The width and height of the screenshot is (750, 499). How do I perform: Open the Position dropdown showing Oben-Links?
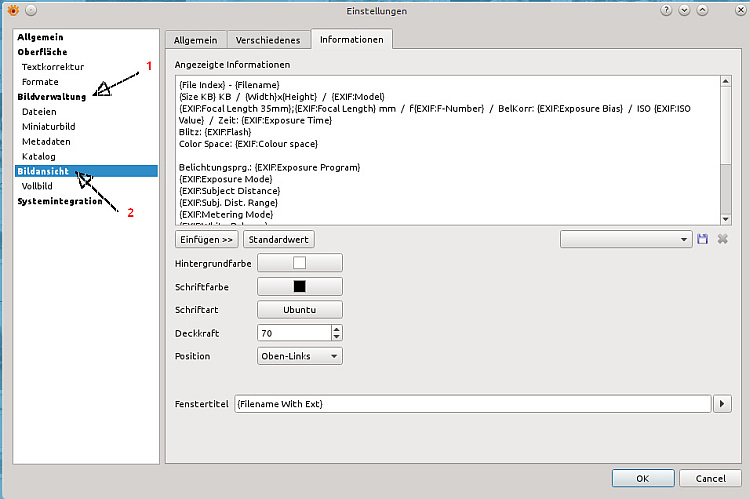point(300,356)
